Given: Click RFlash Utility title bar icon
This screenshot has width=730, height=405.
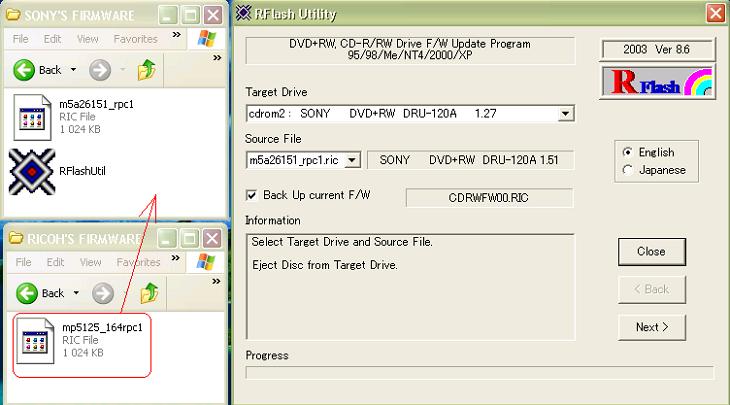Looking at the screenshot, I should tap(243, 13).
